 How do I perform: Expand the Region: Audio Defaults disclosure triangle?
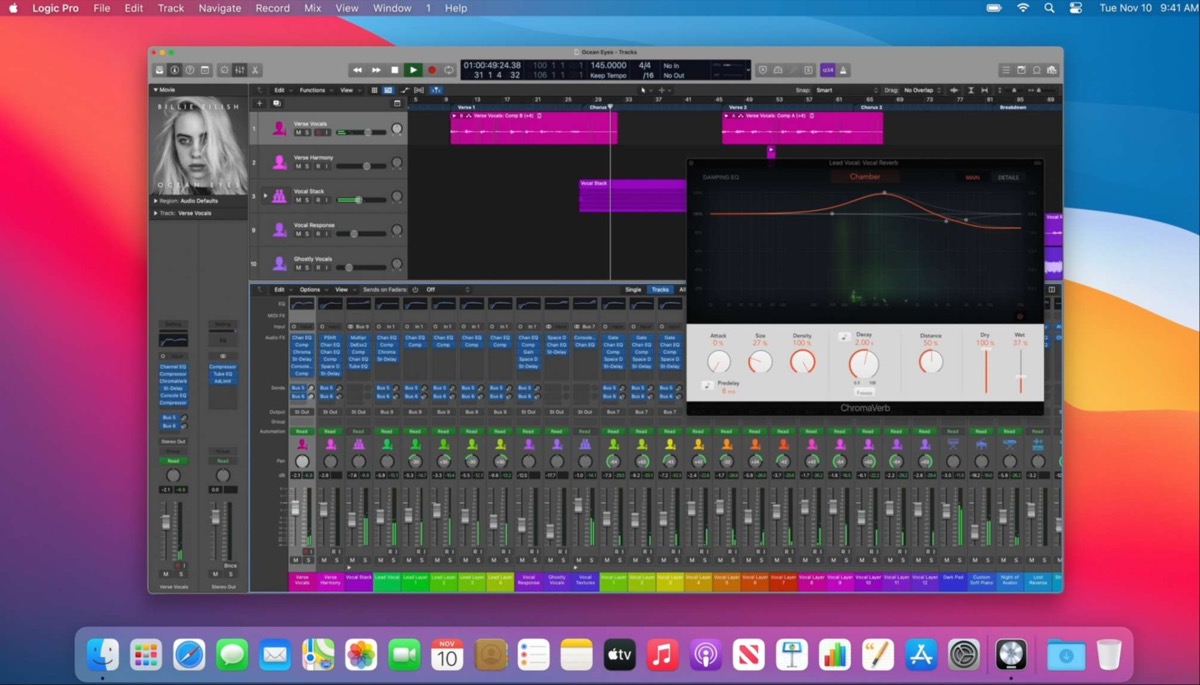click(155, 201)
